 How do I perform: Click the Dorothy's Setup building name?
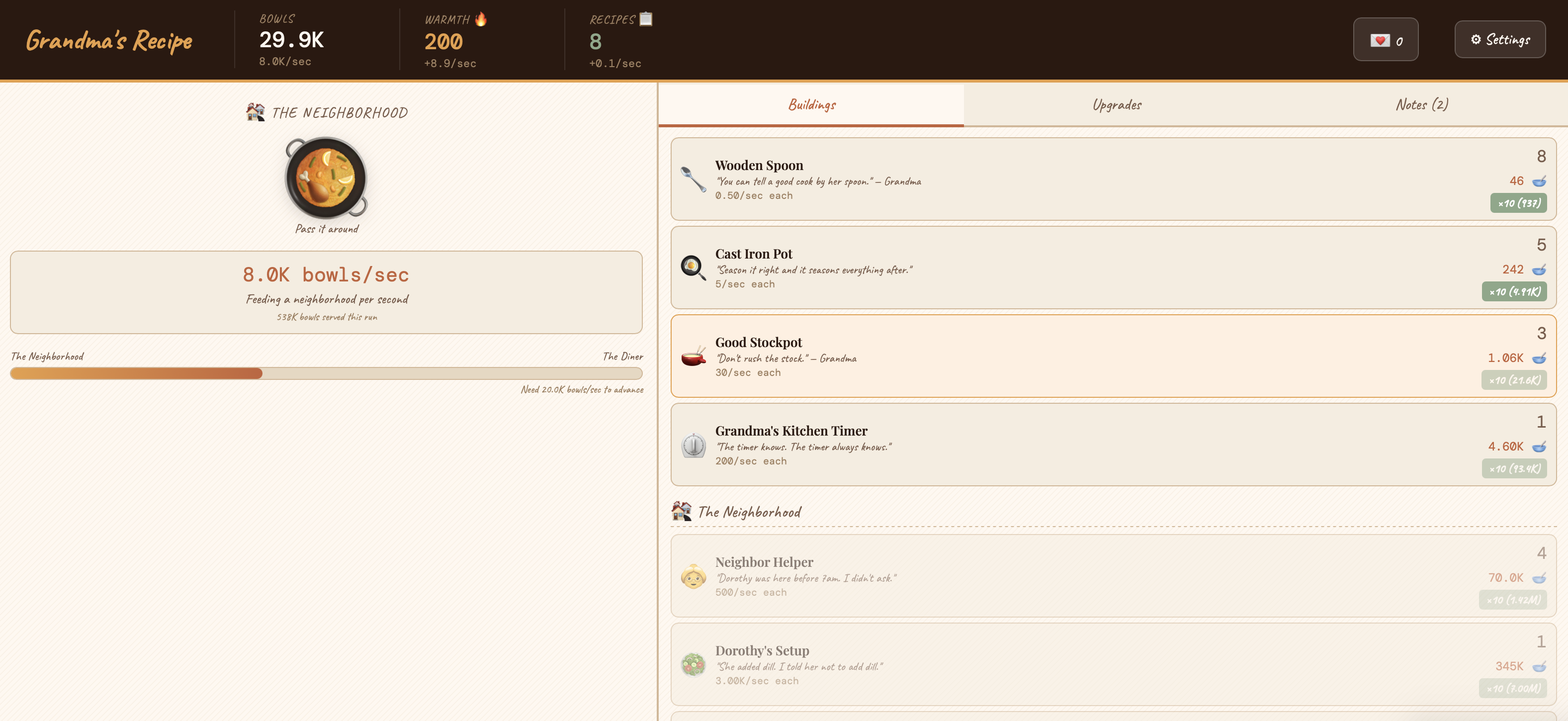point(762,650)
